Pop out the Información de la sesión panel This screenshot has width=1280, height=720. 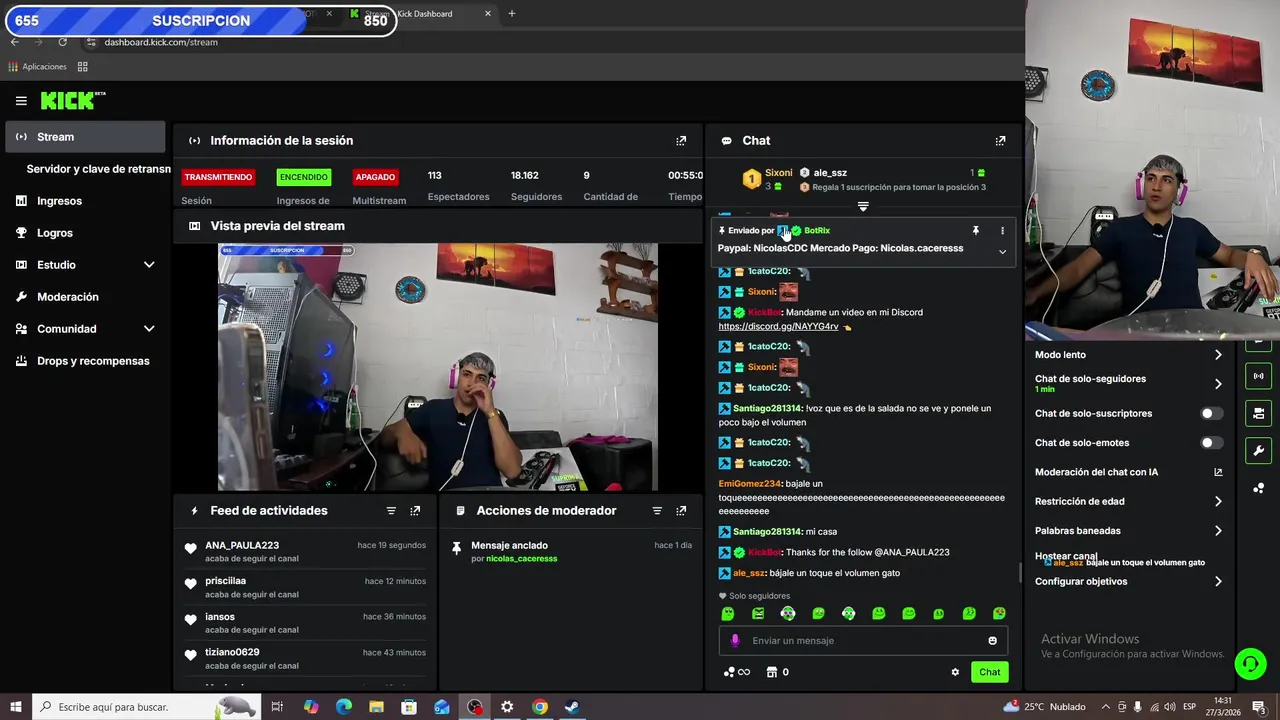tap(681, 141)
